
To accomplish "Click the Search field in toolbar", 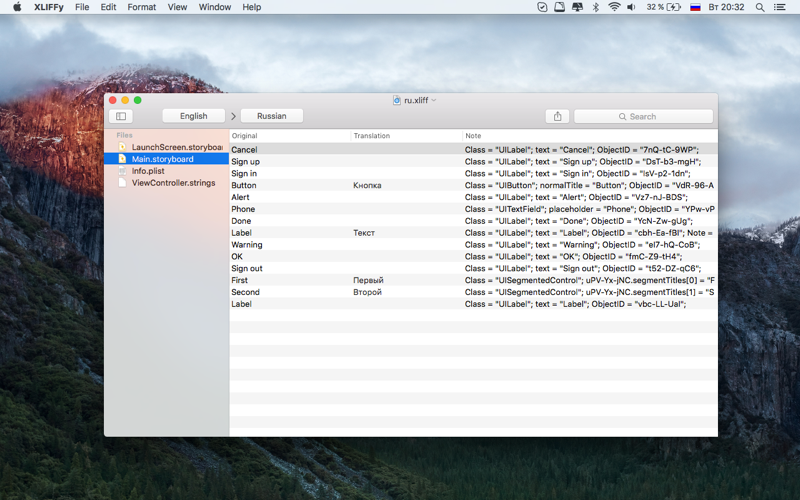I will [643, 116].
